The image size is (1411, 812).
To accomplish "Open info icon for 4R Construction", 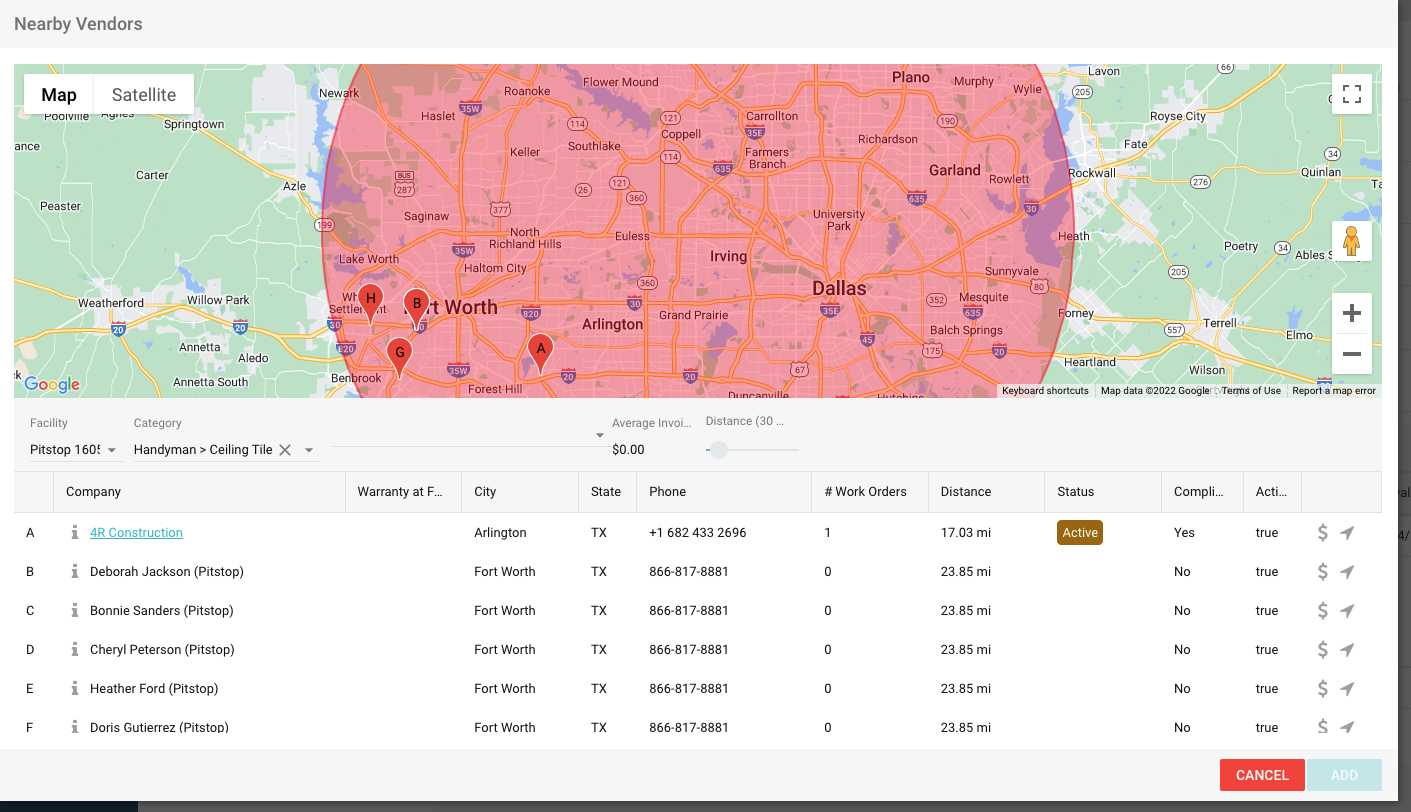I will point(75,533).
